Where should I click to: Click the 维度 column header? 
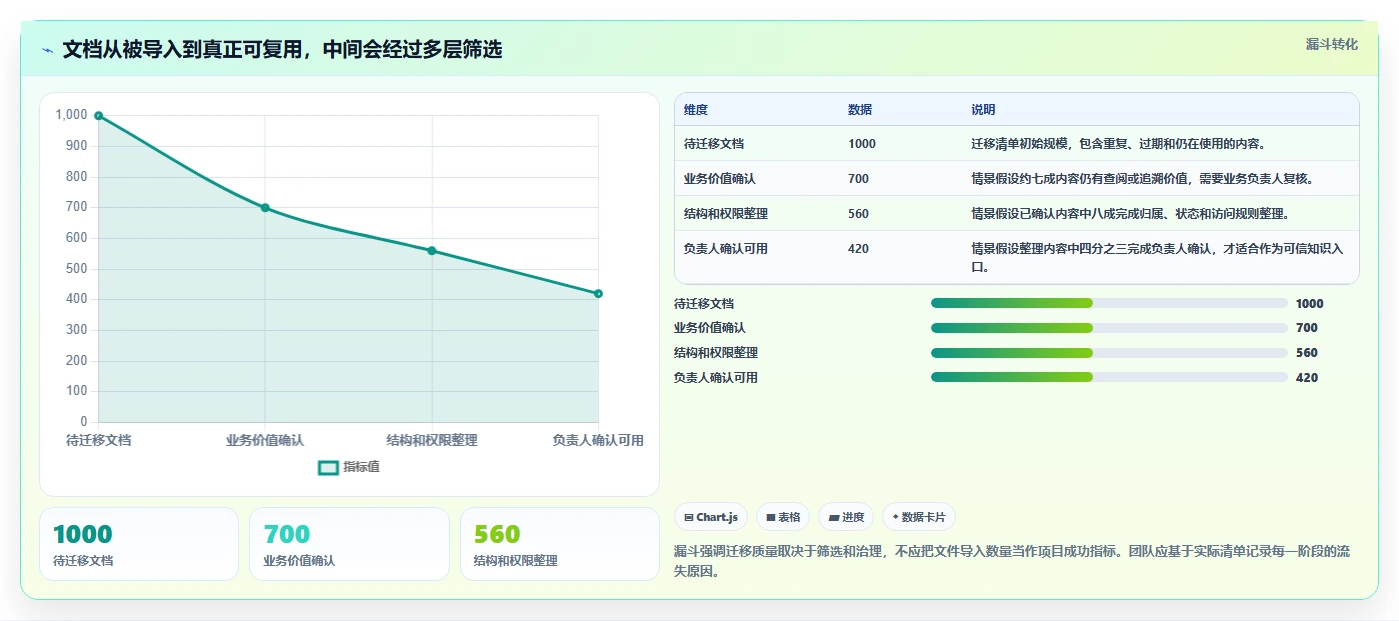coord(696,110)
